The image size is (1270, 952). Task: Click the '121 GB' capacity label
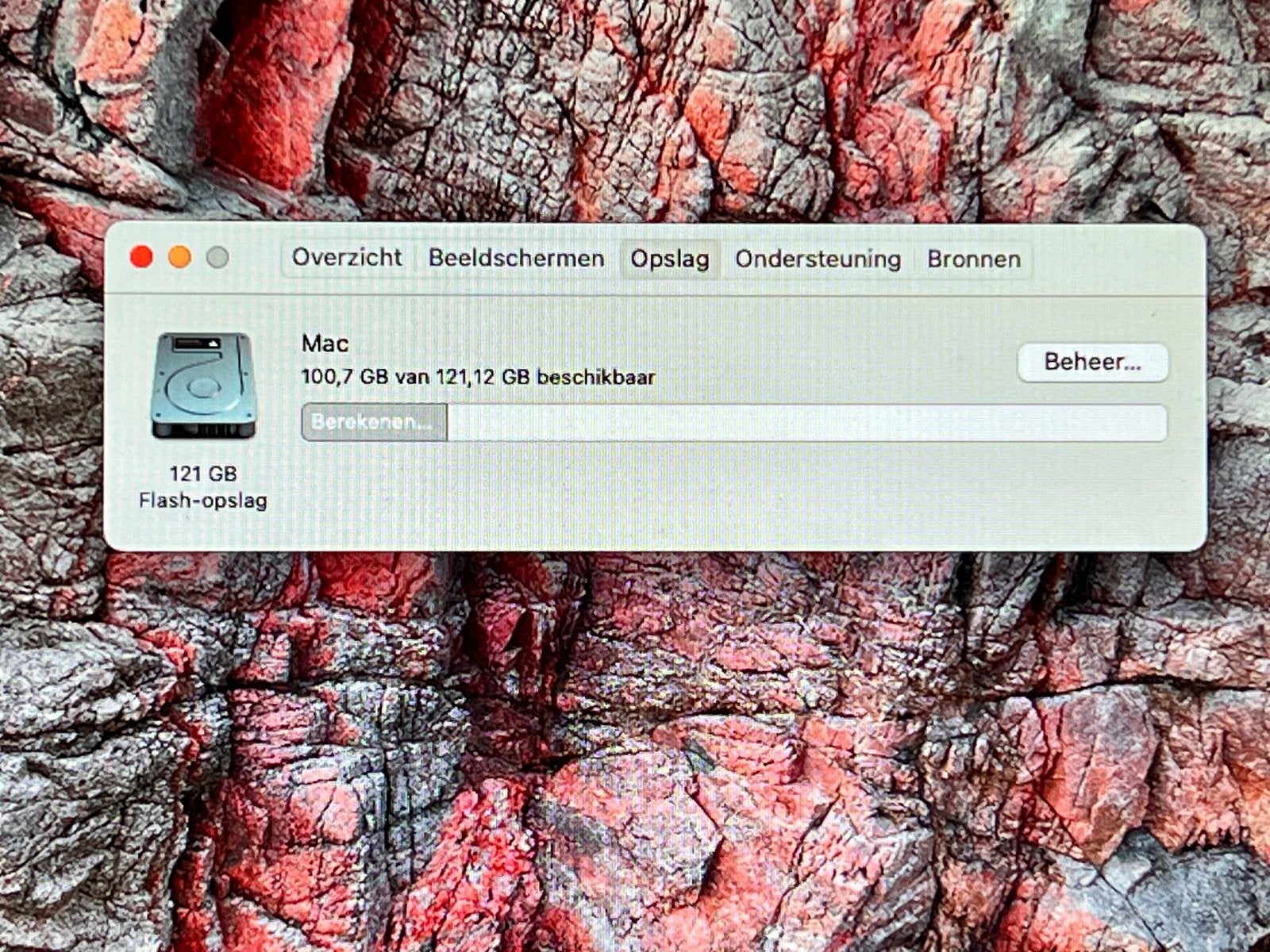click(x=203, y=474)
